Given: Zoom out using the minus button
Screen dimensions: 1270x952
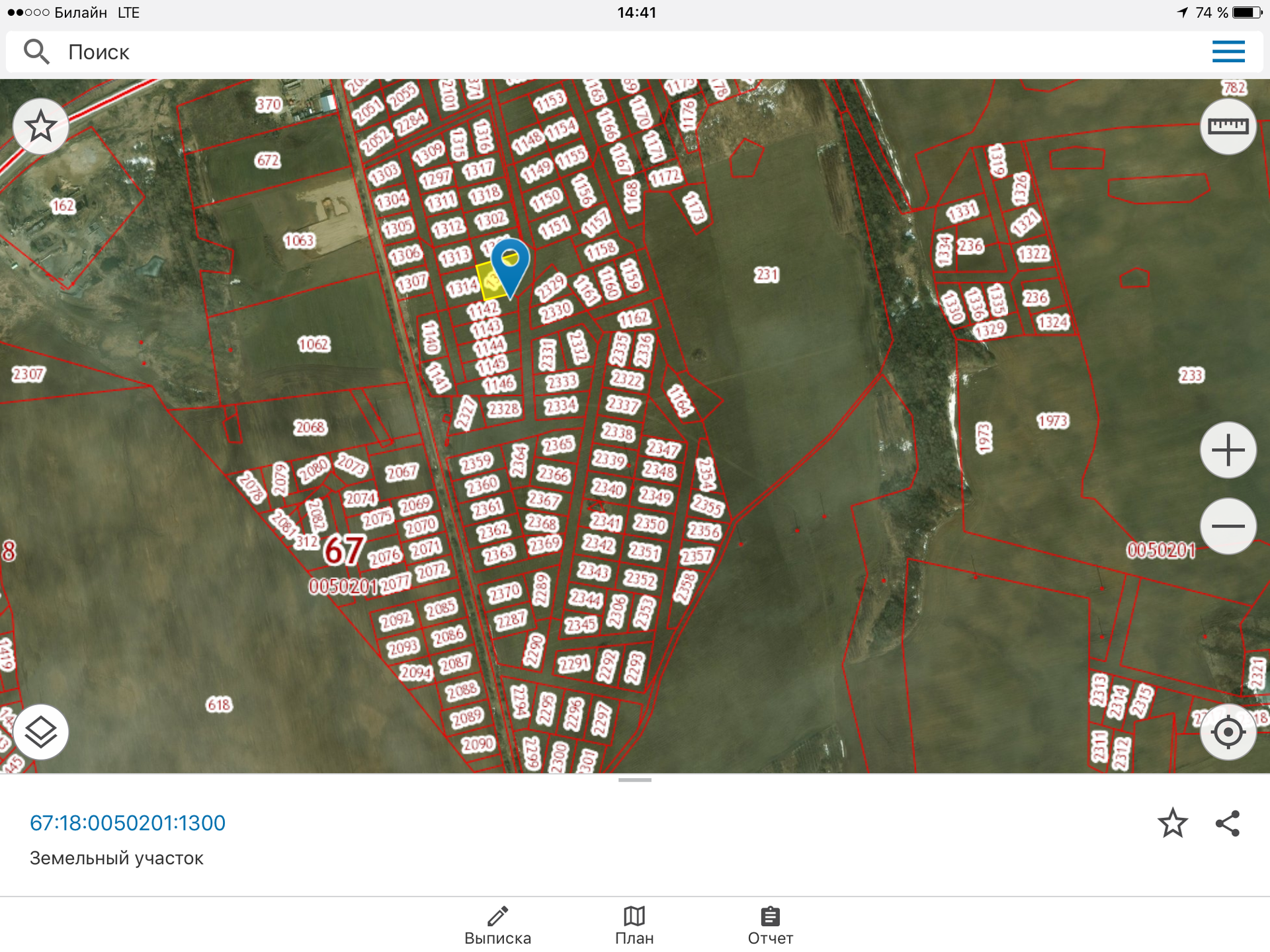Looking at the screenshot, I should pos(1228,526).
